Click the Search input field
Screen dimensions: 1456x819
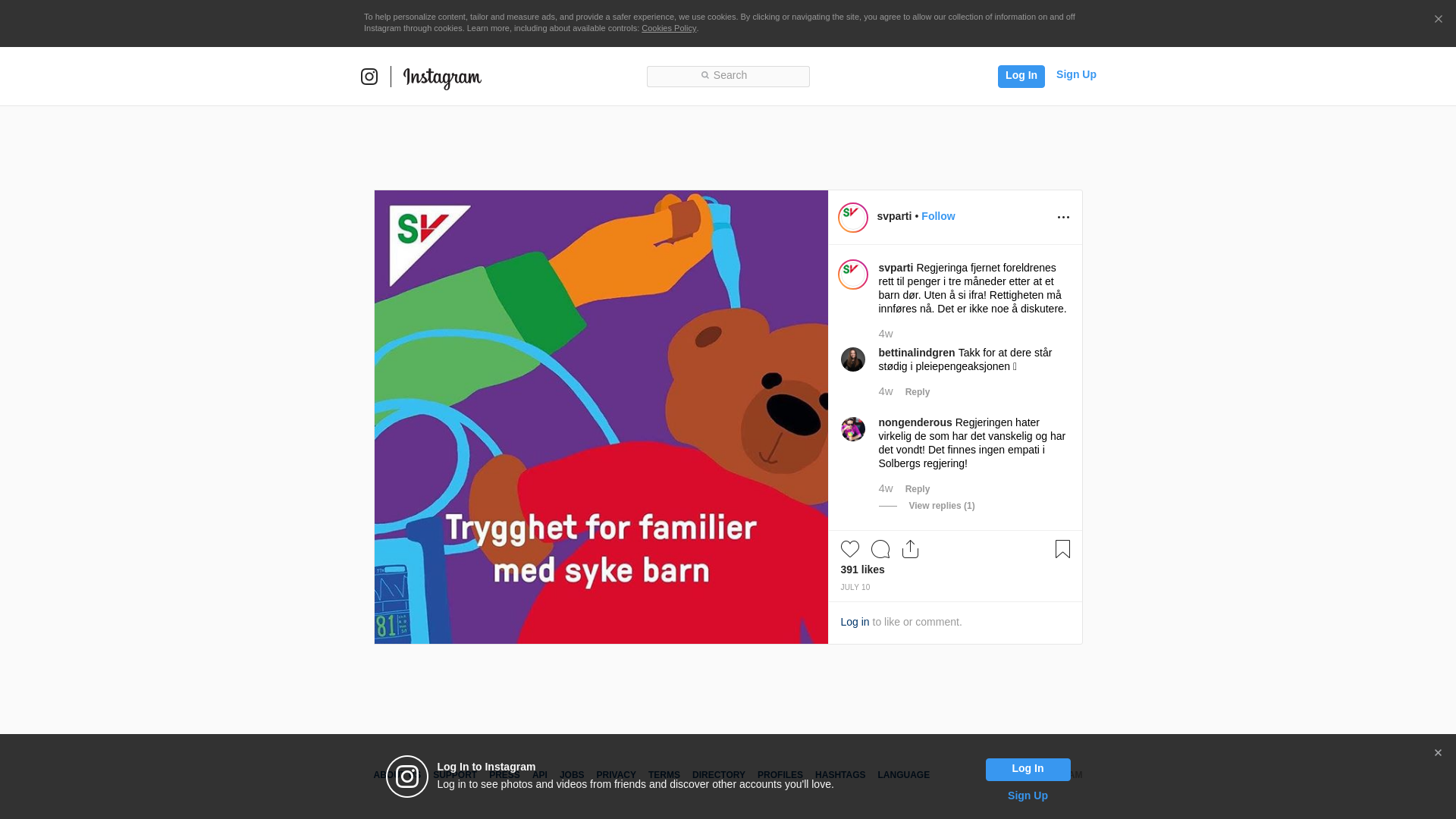[x=728, y=76]
